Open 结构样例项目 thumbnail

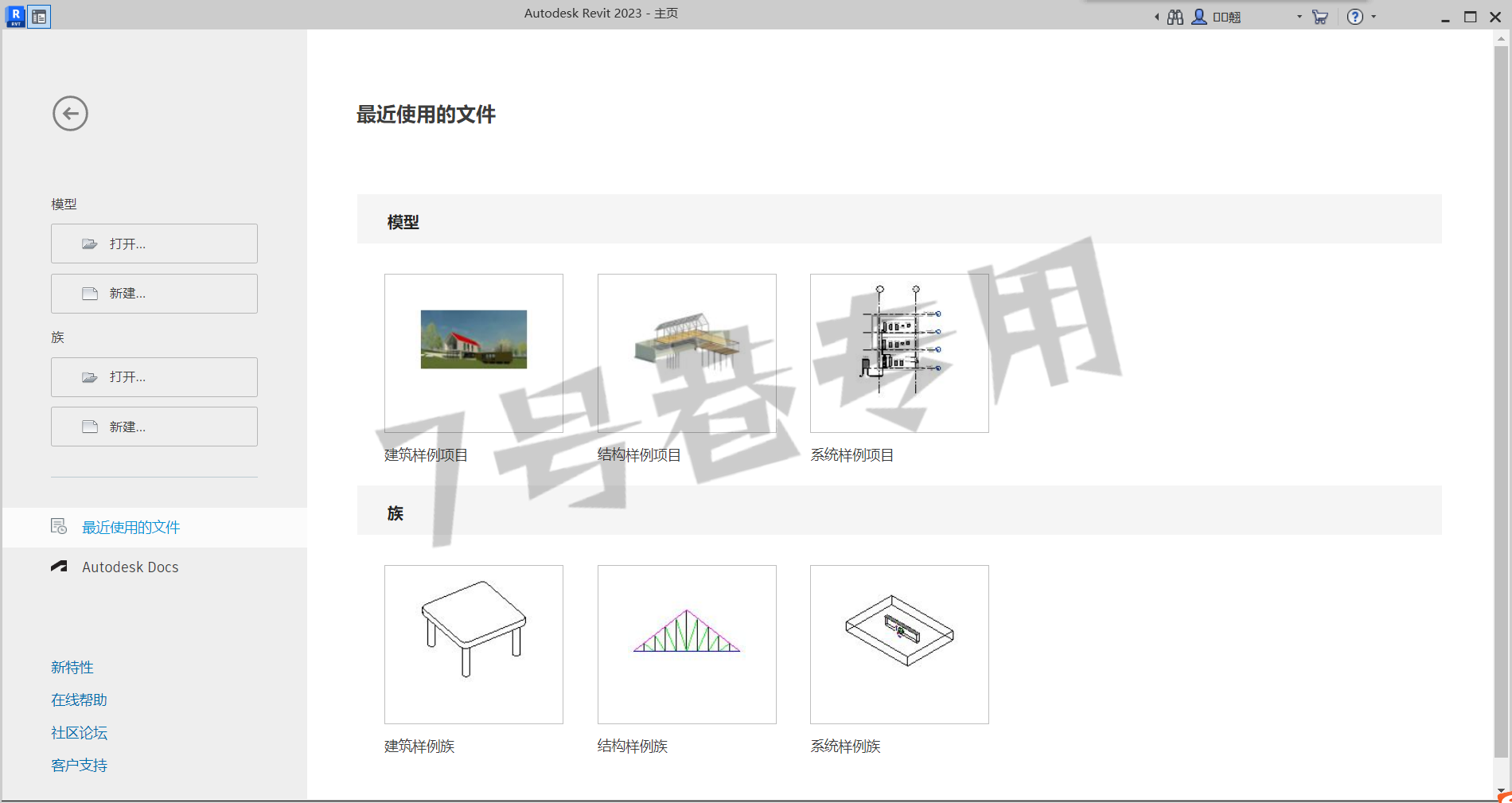687,353
